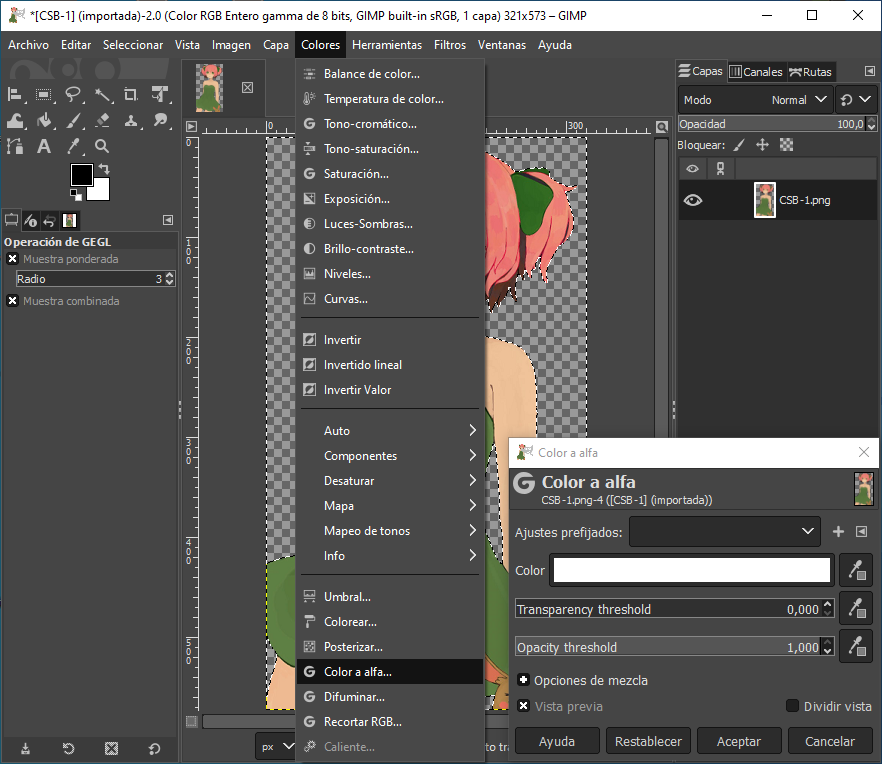Viewport: 882px width, 764px height.
Task: Open the px unit dropdown in status bar
Action: click(x=276, y=747)
